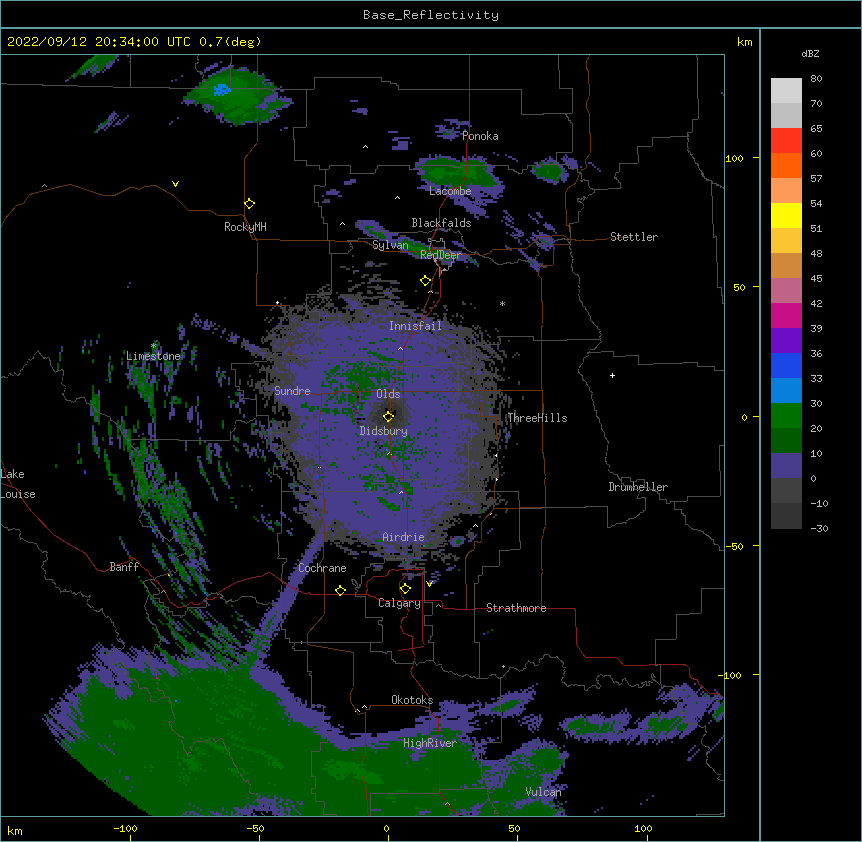Click the km unit label at top right
The height and width of the screenshot is (842, 862).
(744, 42)
